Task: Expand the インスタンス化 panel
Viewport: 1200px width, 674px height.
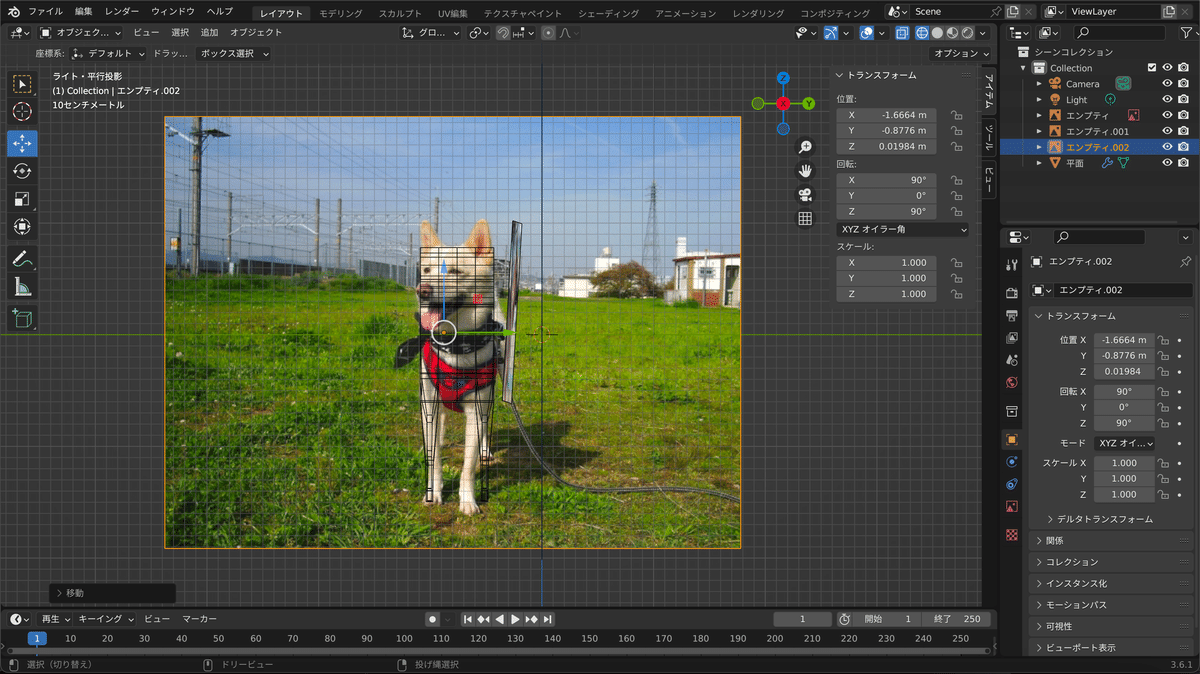Action: (x=1111, y=583)
